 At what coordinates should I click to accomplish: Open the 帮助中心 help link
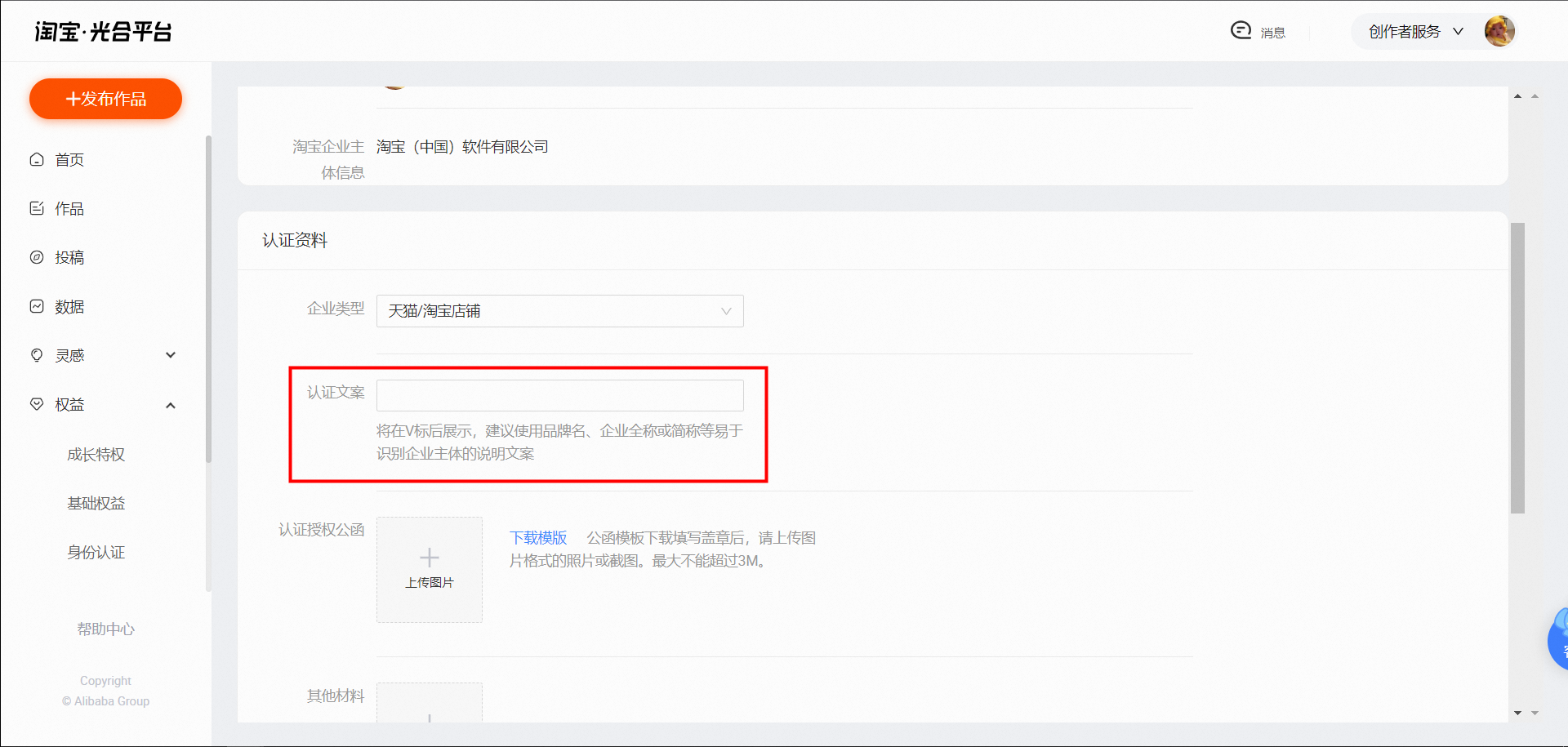pos(105,629)
